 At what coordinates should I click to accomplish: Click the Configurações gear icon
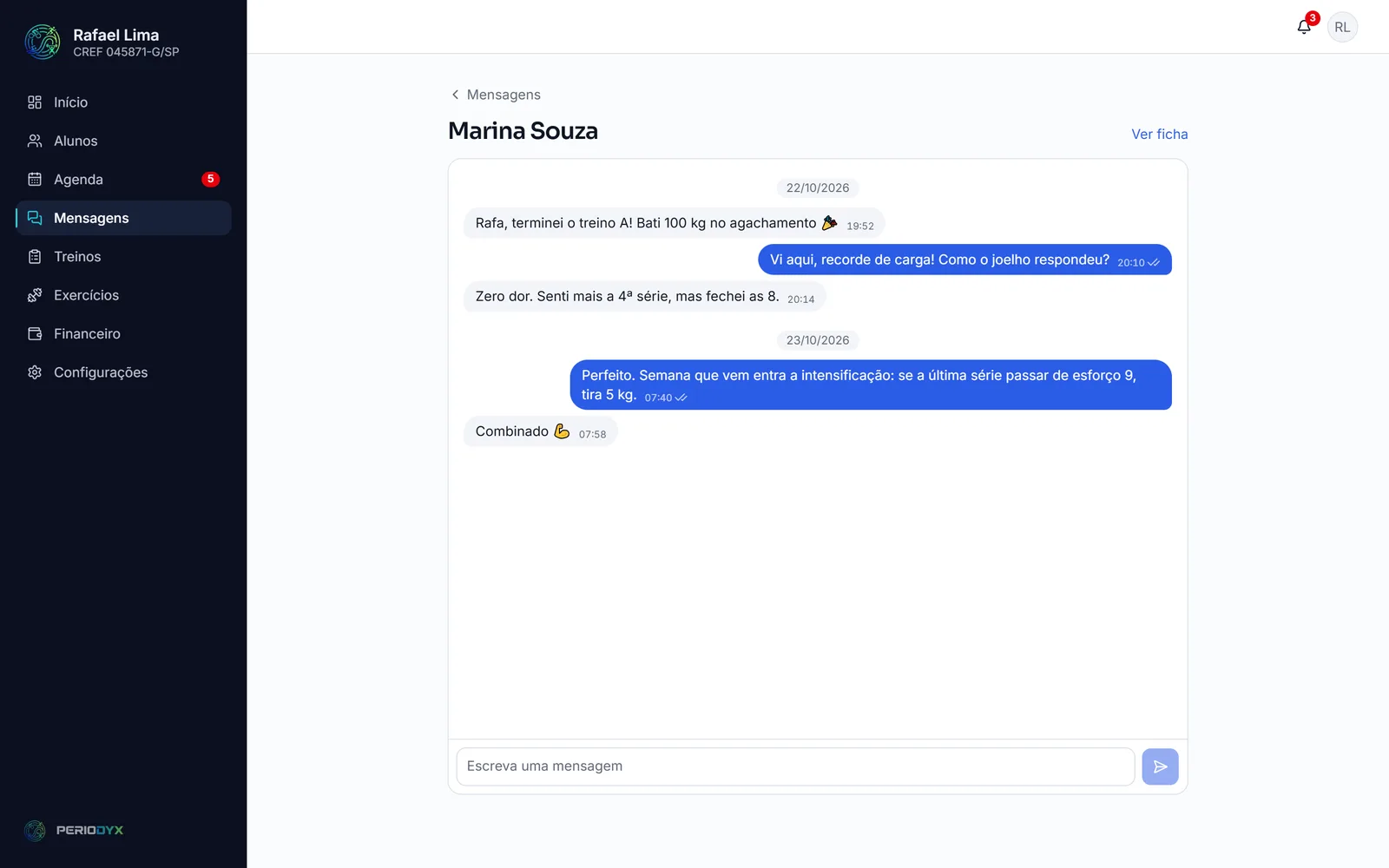[x=35, y=372]
